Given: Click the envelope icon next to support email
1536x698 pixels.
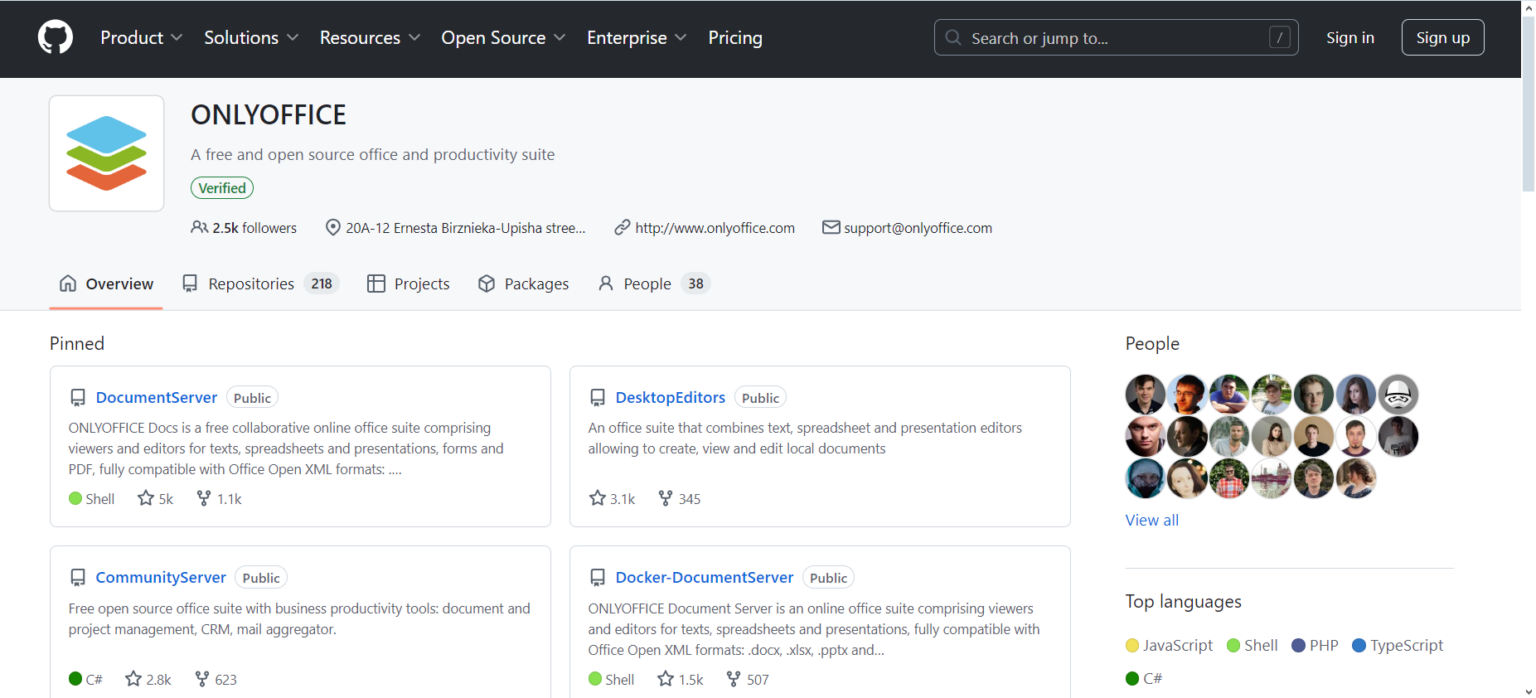Looking at the screenshot, I should click(x=831, y=227).
